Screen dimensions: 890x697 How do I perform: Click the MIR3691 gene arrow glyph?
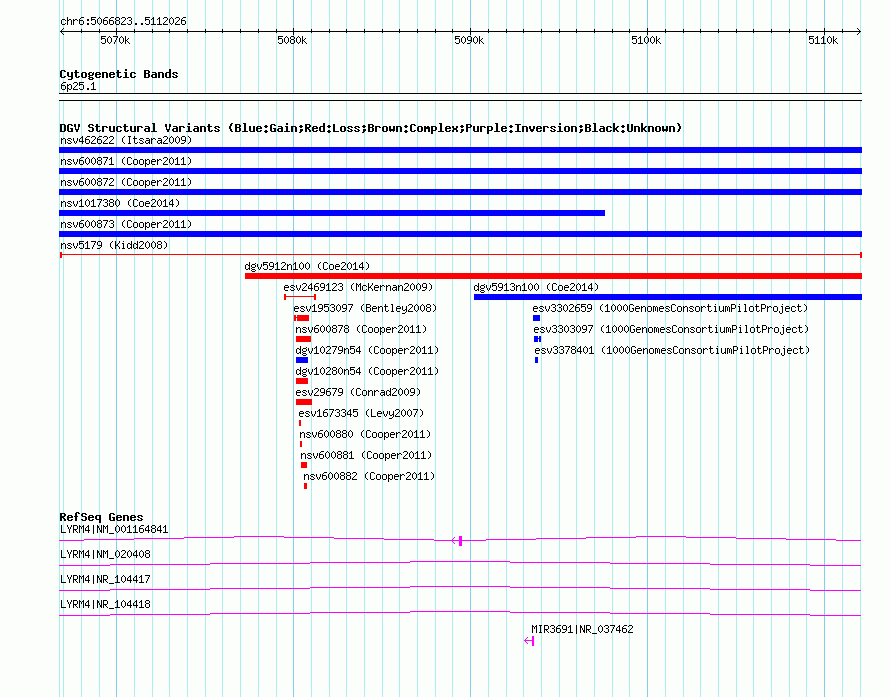(x=529, y=641)
